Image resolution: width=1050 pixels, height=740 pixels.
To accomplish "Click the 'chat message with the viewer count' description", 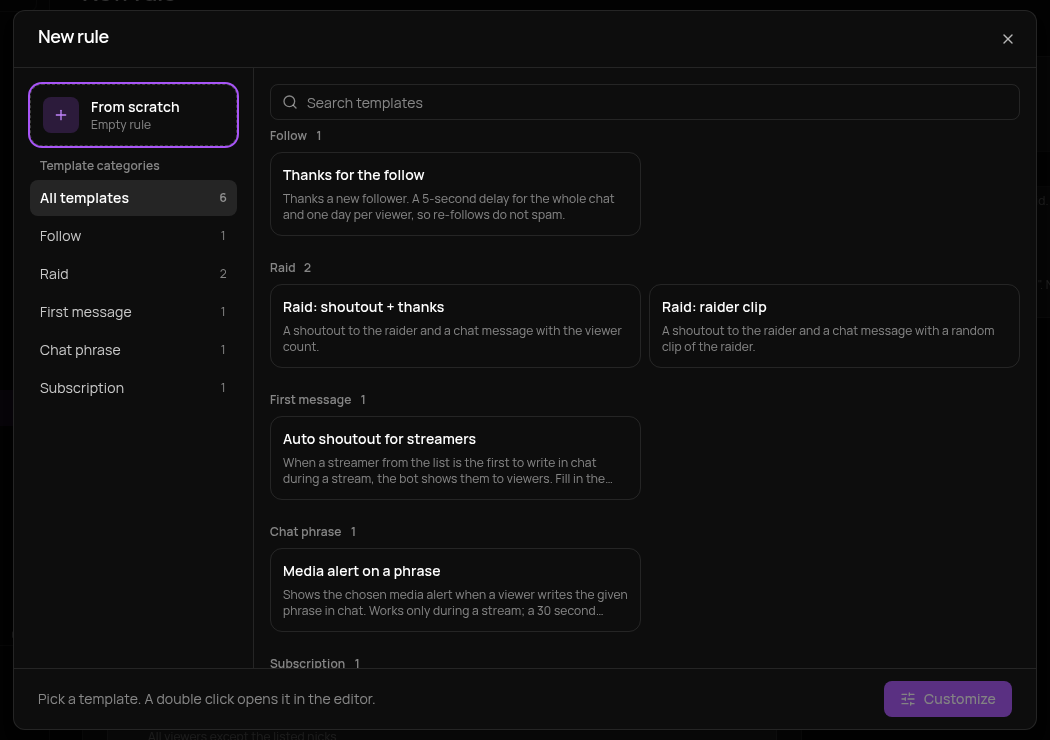I will 452,339.
